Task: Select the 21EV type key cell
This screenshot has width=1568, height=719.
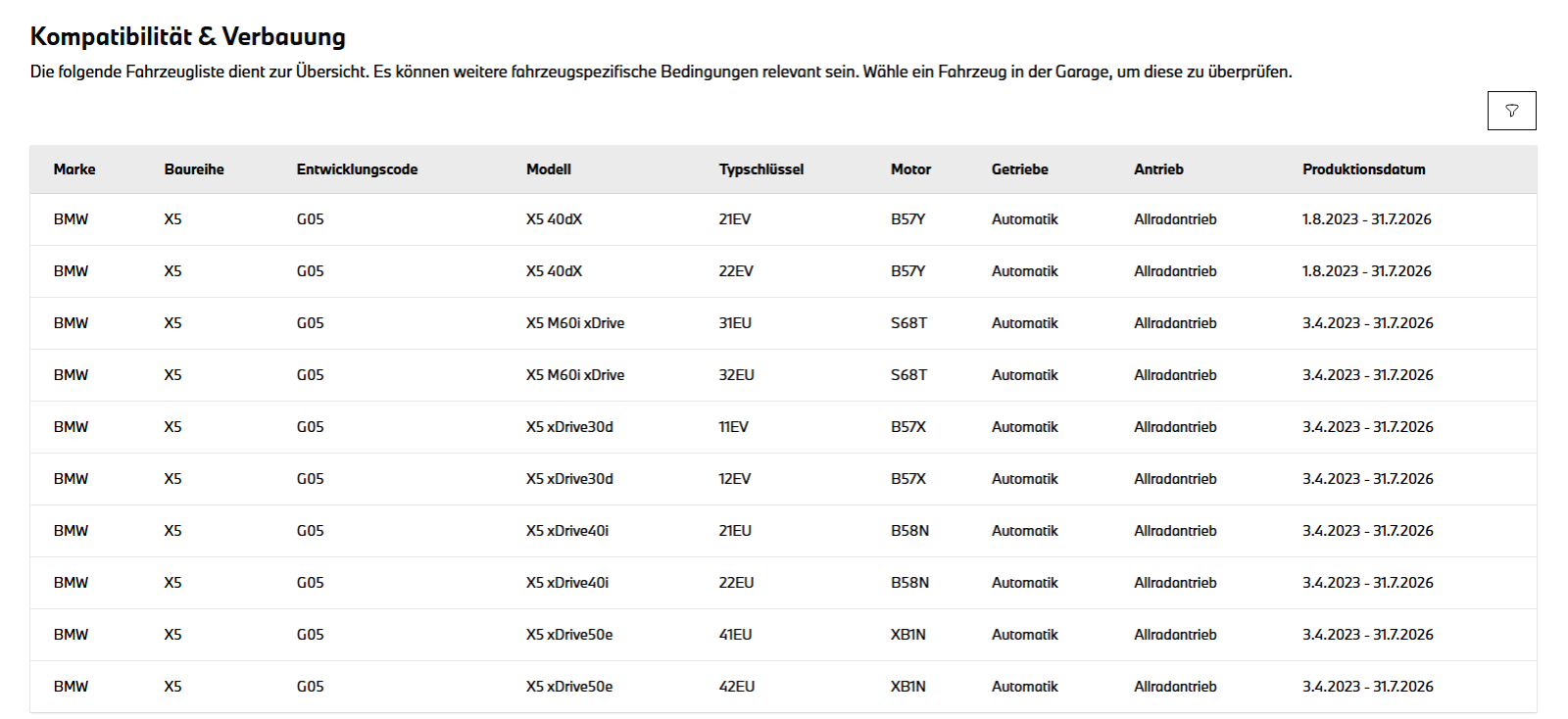Action: [735, 219]
